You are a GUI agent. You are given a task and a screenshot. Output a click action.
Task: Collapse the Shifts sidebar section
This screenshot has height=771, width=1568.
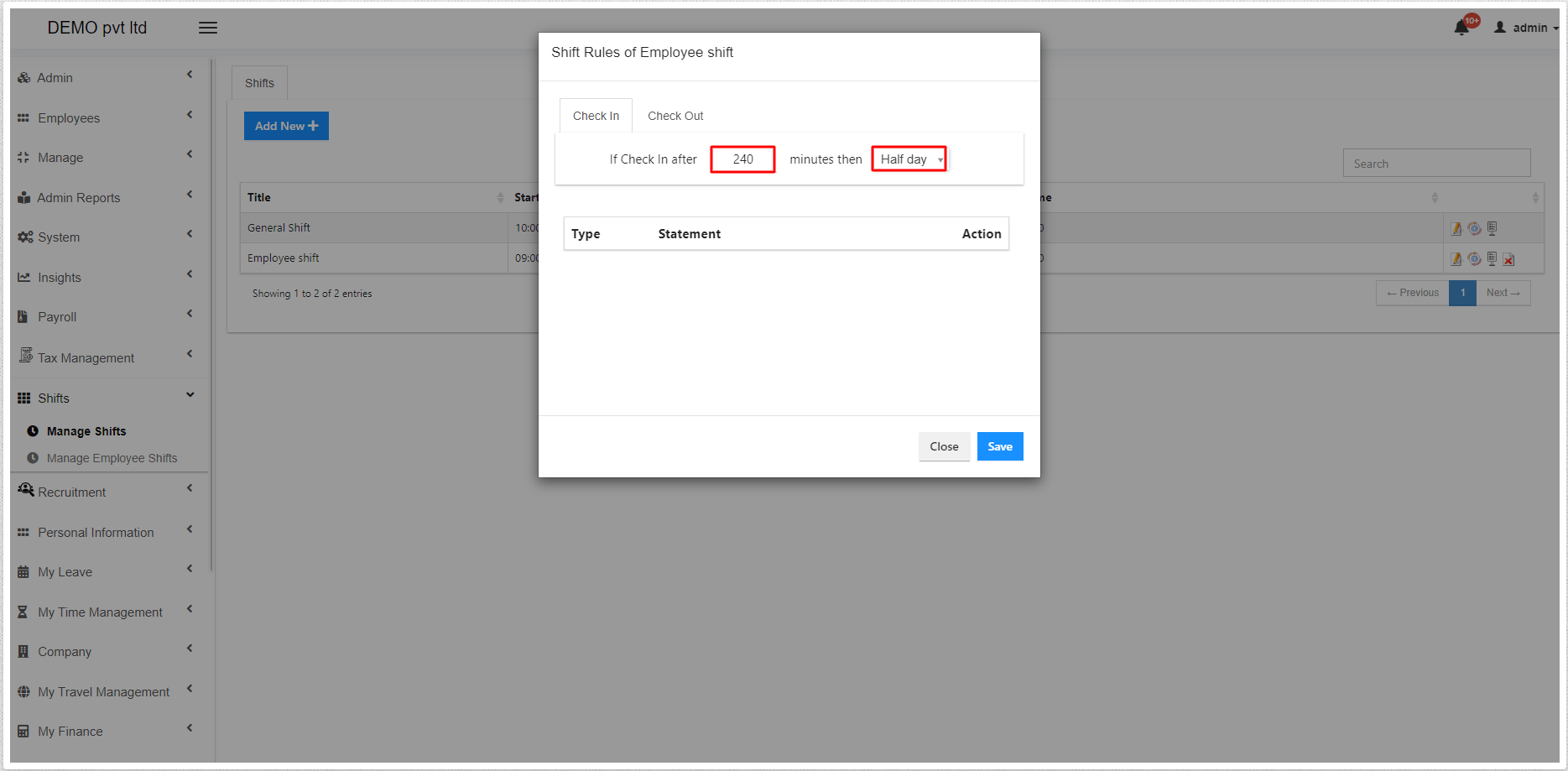pos(190,394)
